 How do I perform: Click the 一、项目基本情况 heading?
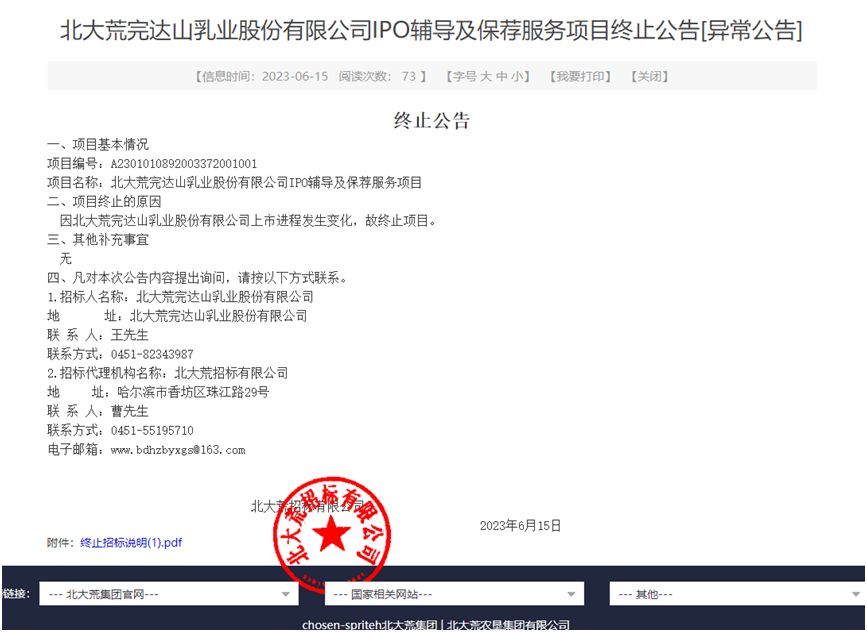click(98, 145)
